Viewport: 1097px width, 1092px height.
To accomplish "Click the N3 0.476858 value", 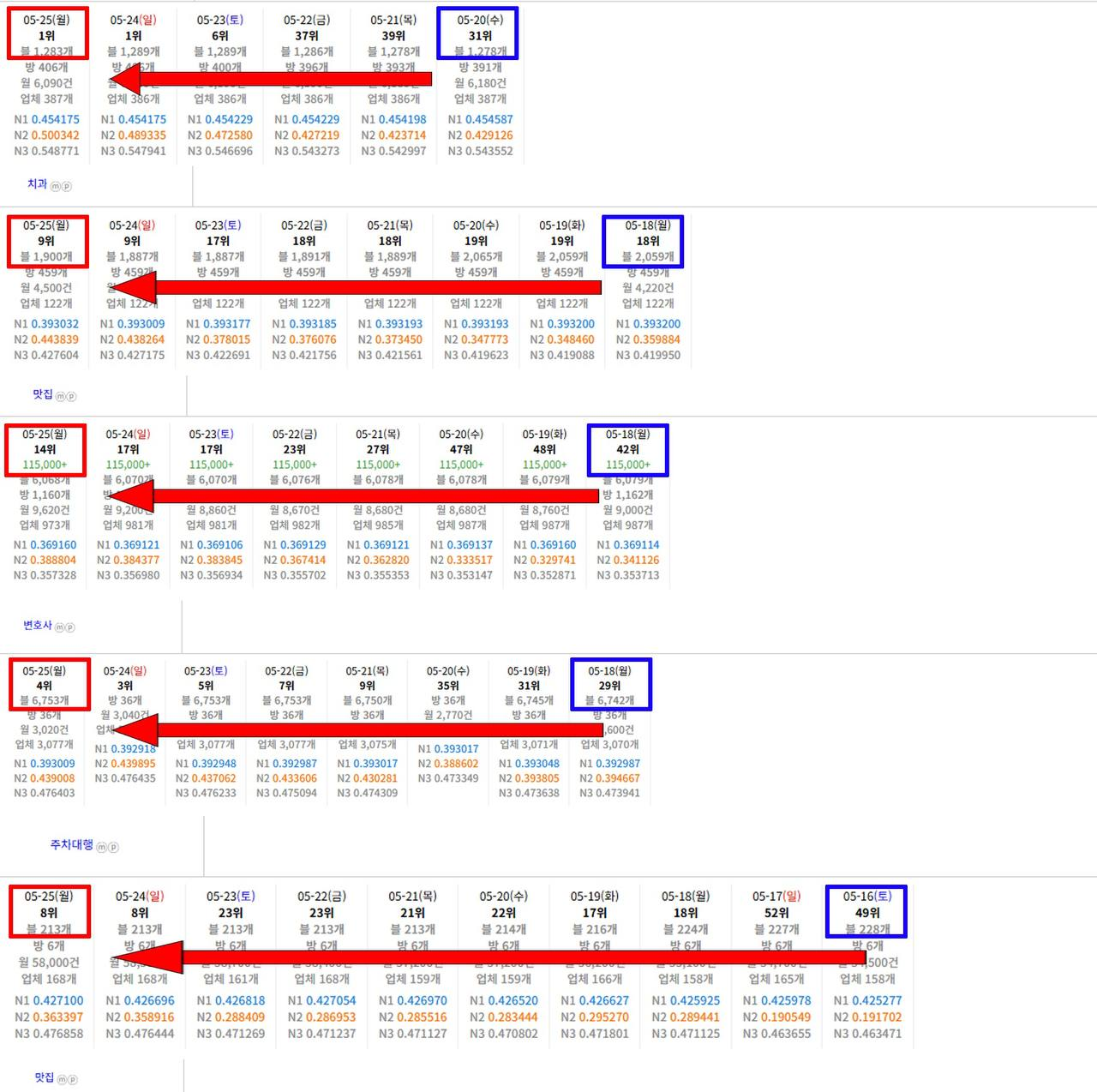I will pyautogui.click(x=49, y=1034).
